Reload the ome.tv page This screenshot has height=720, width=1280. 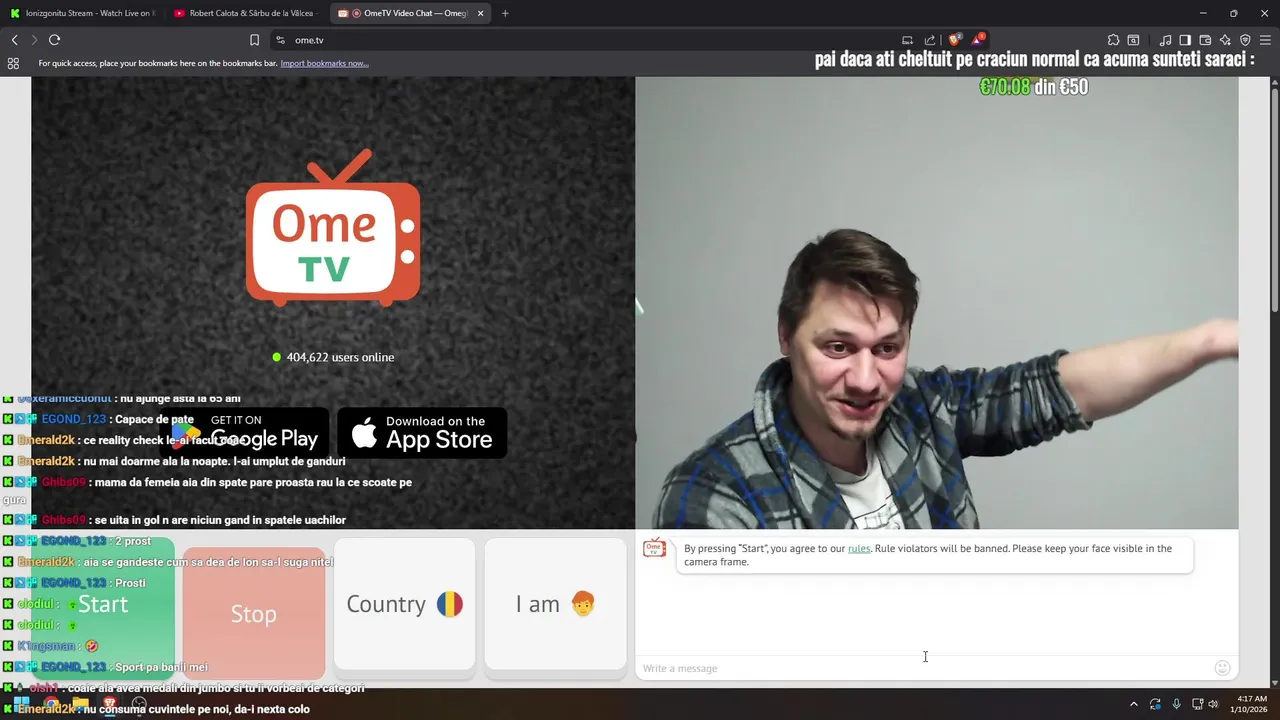(54, 40)
